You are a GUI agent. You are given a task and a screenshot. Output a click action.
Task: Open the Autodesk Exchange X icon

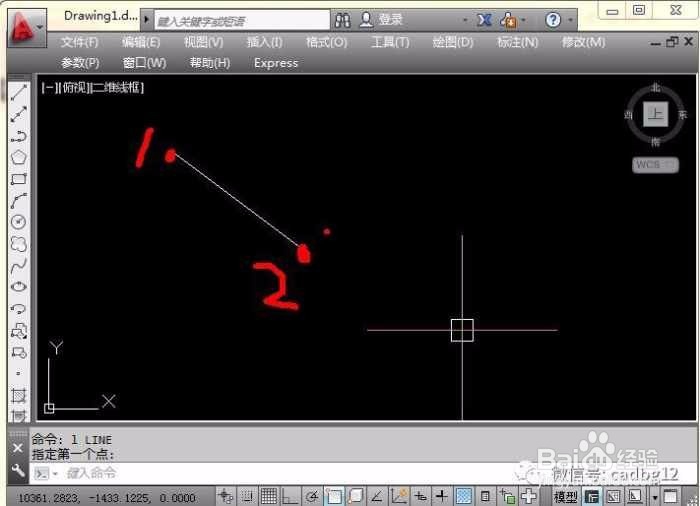click(484, 20)
